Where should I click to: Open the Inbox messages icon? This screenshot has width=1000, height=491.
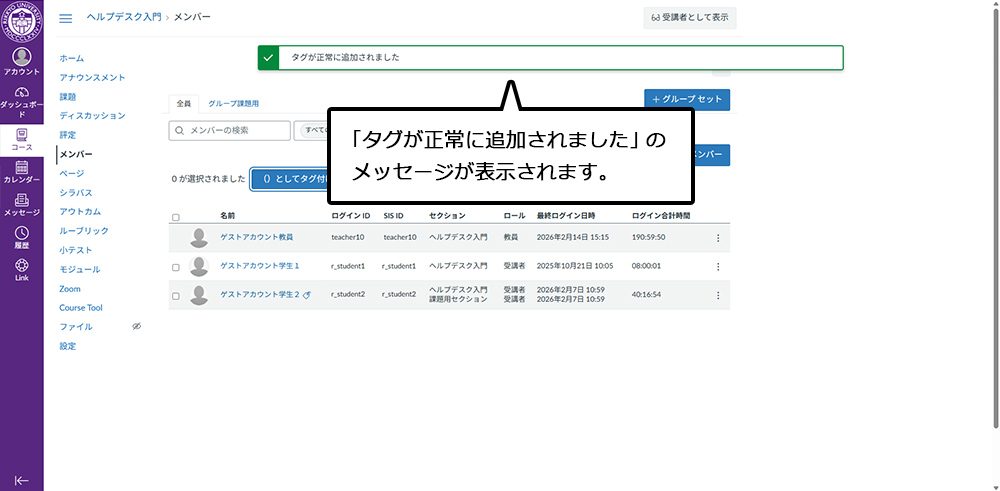click(x=21, y=205)
